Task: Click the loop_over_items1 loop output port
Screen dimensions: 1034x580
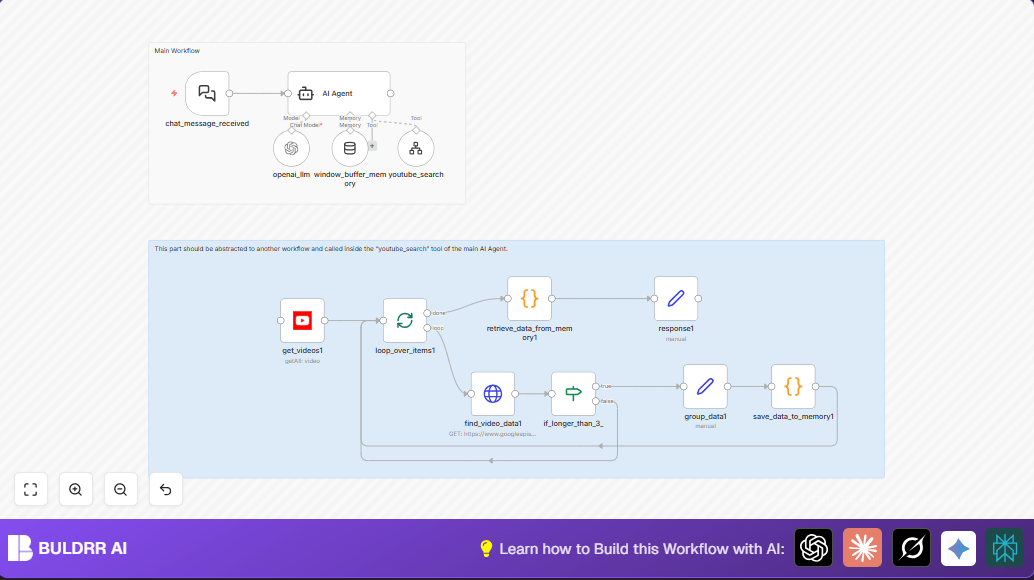Action: (x=427, y=328)
